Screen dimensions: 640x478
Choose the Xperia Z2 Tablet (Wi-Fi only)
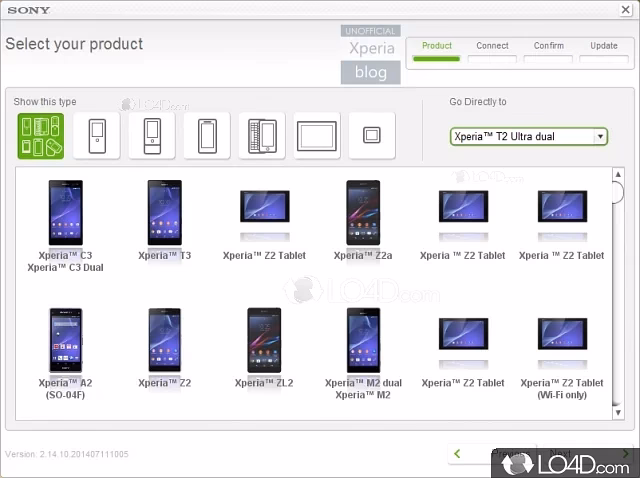tap(562, 359)
